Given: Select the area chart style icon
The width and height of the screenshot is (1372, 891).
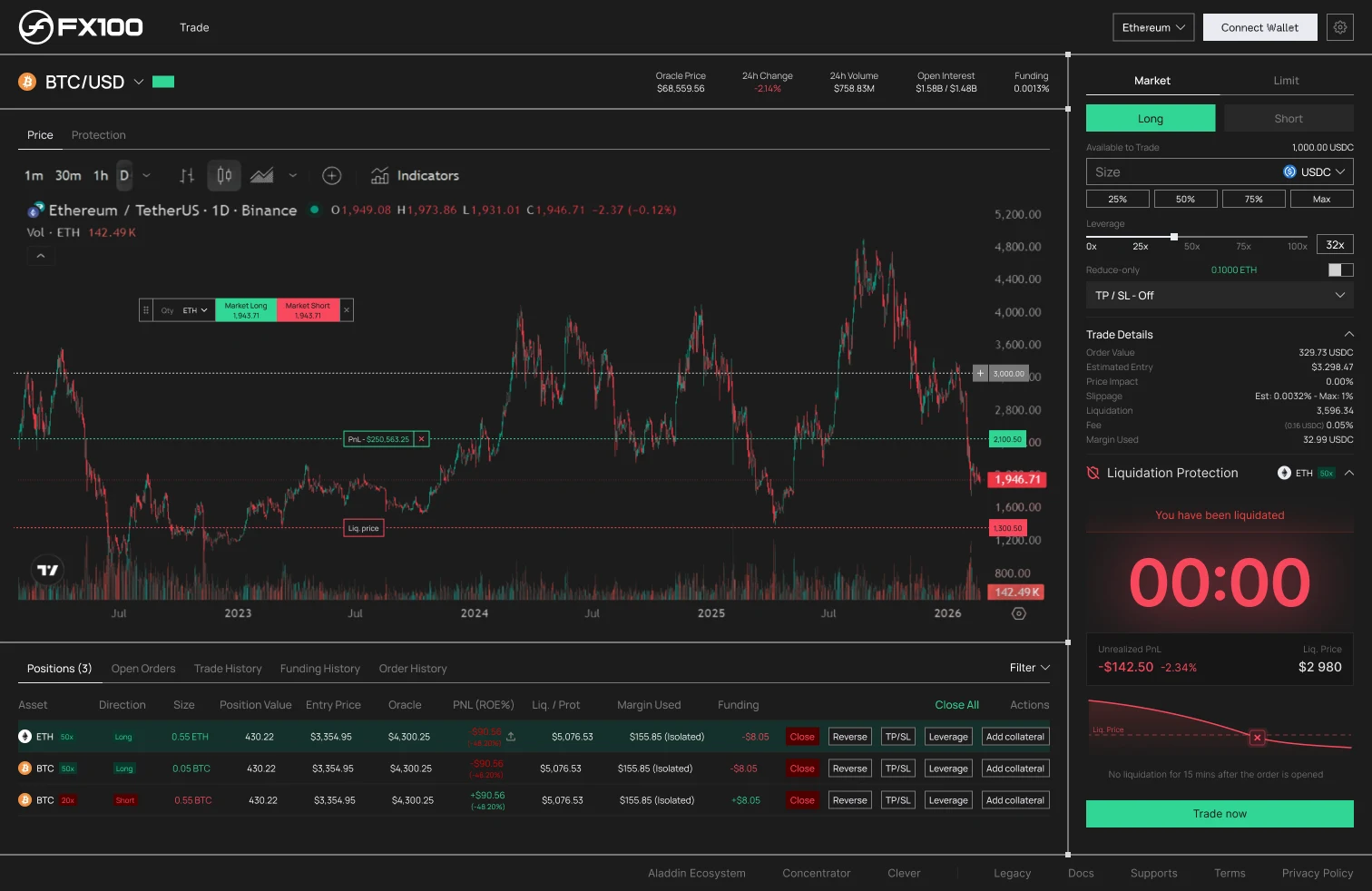Looking at the screenshot, I should 262,175.
